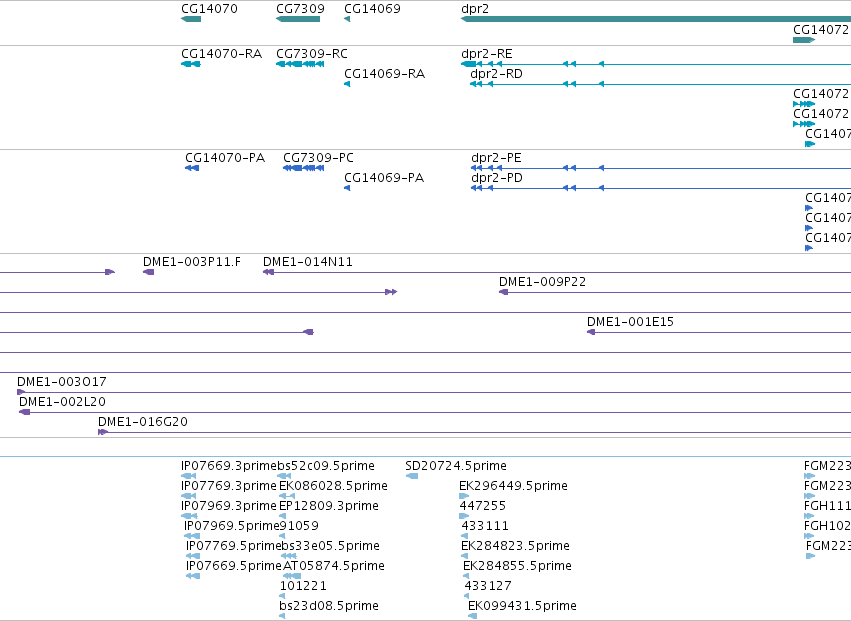Click the IP07769.5prime EST label

233,547
